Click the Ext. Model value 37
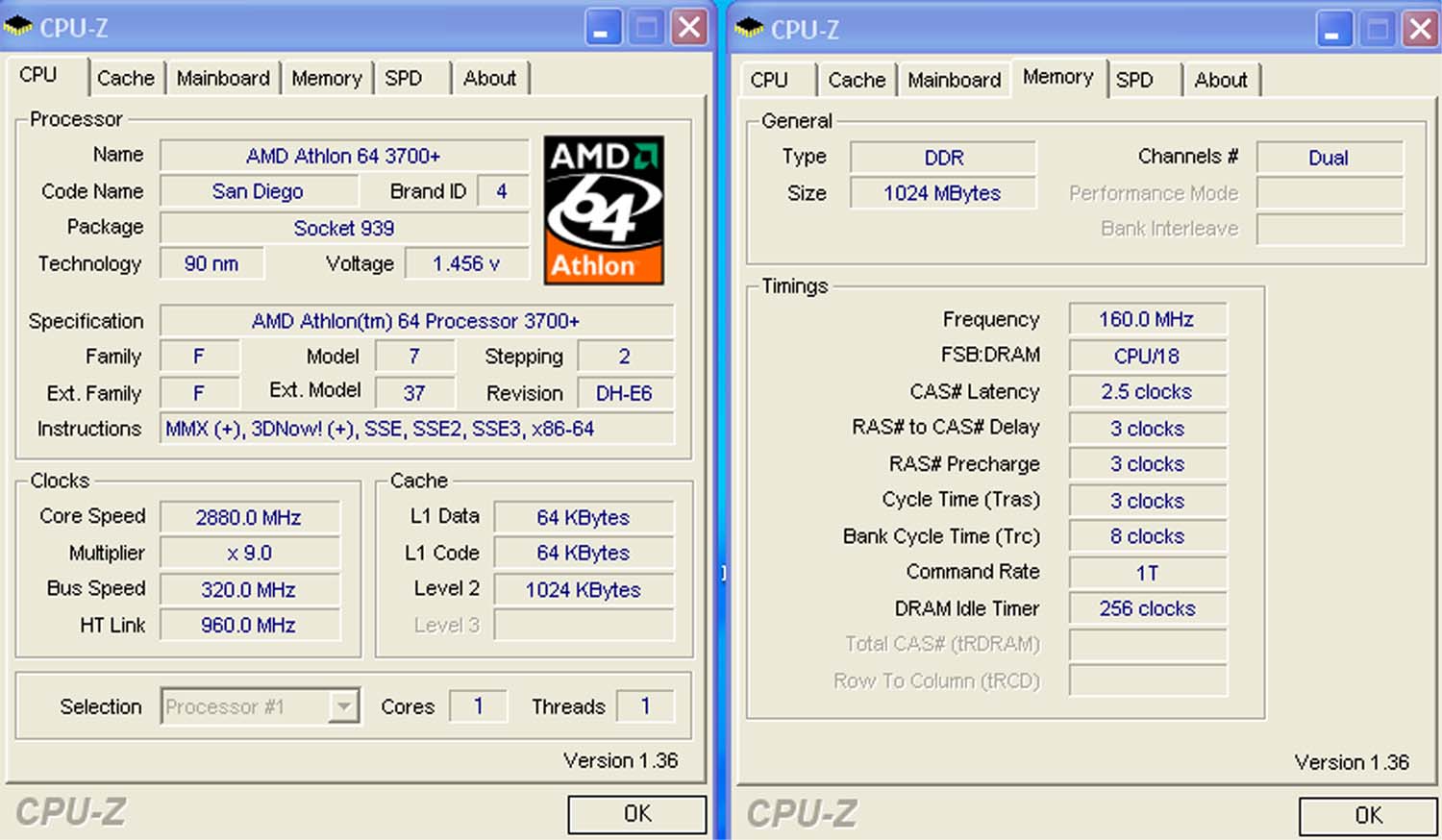Screen dimensions: 1442x840 pyautogui.click(x=414, y=393)
